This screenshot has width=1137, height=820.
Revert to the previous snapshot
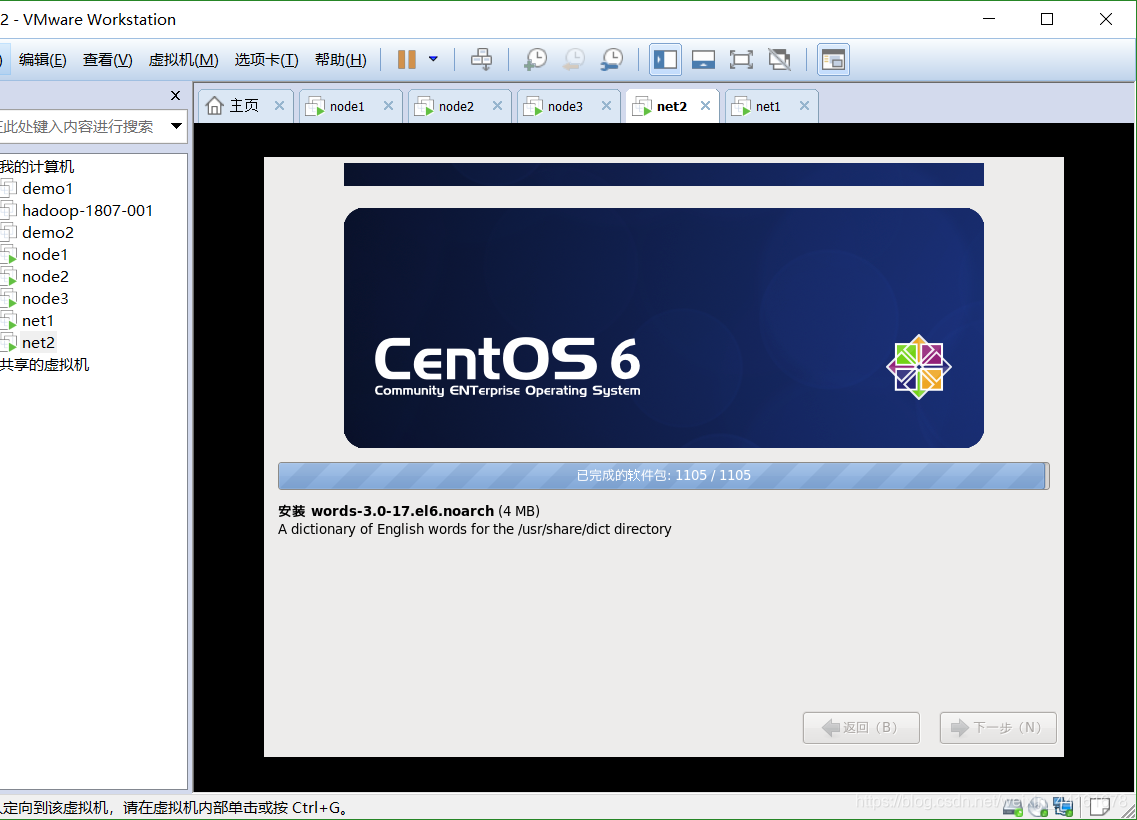[x=574, y=59]
